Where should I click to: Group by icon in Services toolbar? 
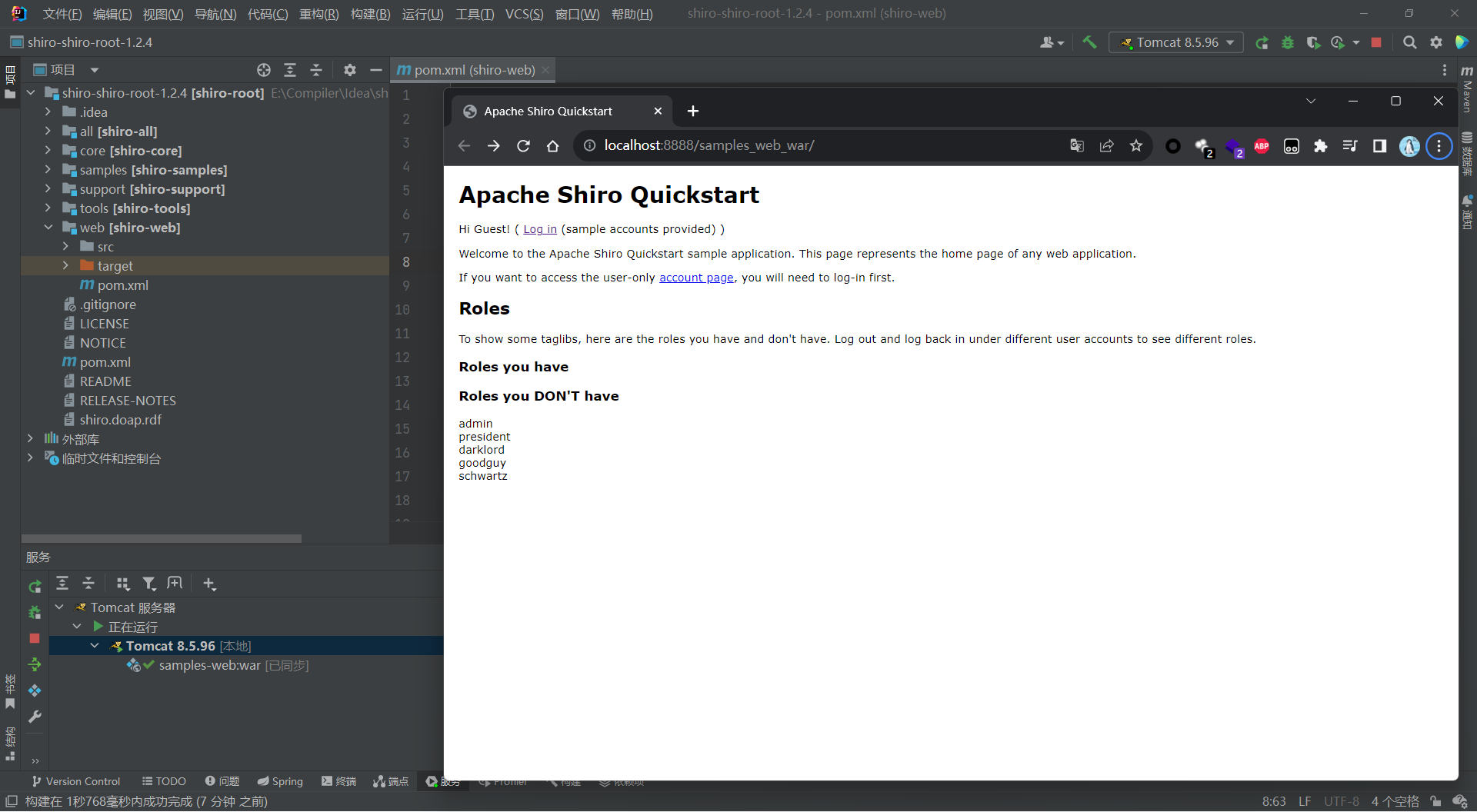click(x=123, y=584)
